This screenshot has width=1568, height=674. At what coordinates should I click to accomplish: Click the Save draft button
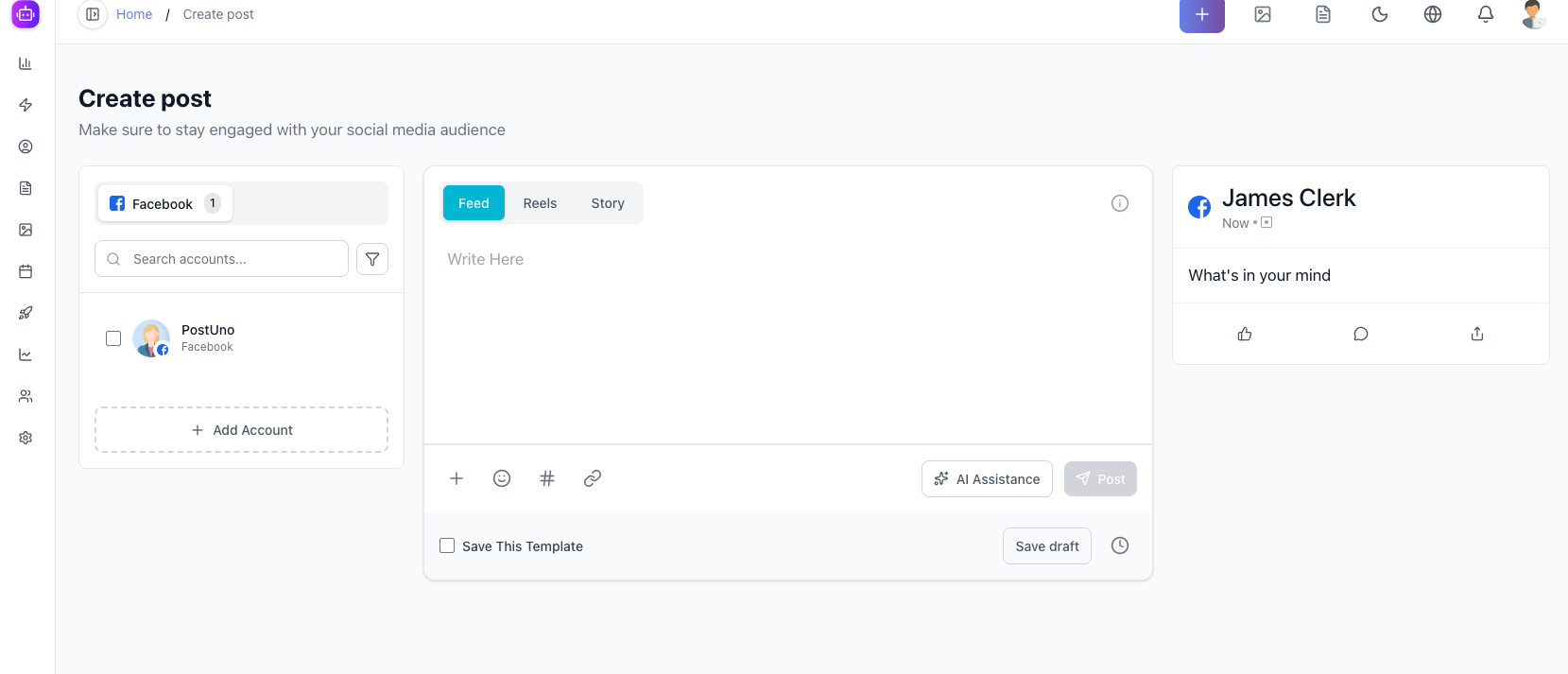1046,546
